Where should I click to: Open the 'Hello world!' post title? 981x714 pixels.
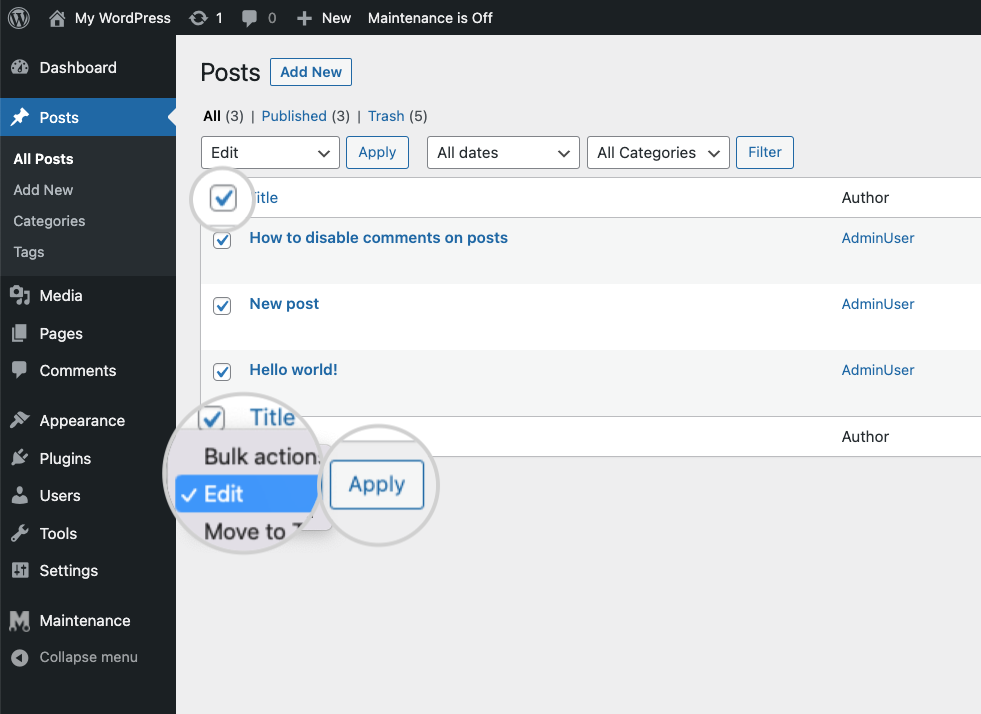point(293,370)
